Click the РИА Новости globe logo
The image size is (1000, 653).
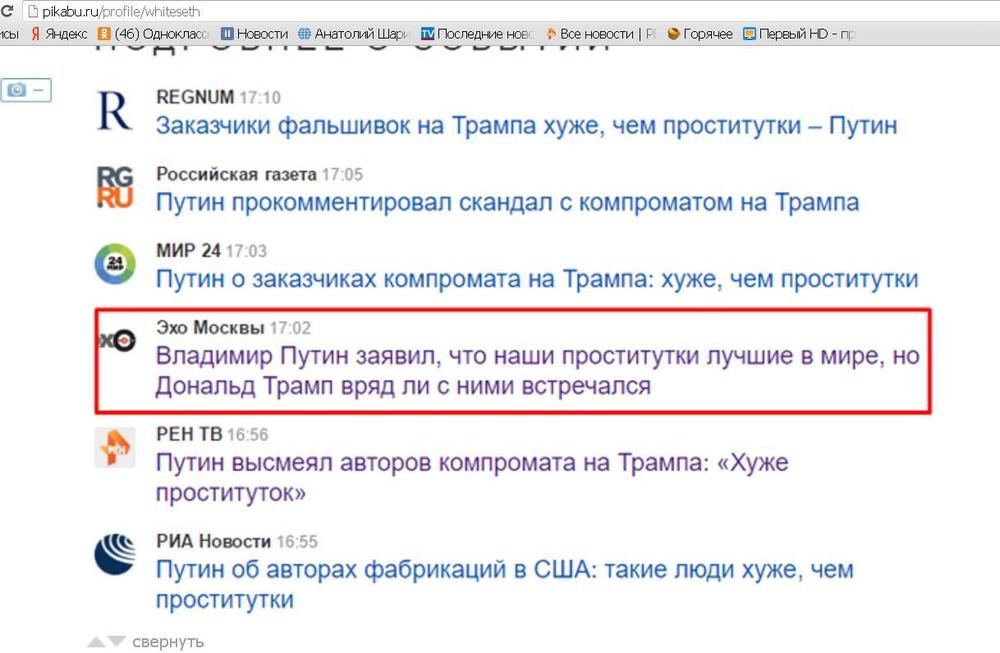pos(115,554)
